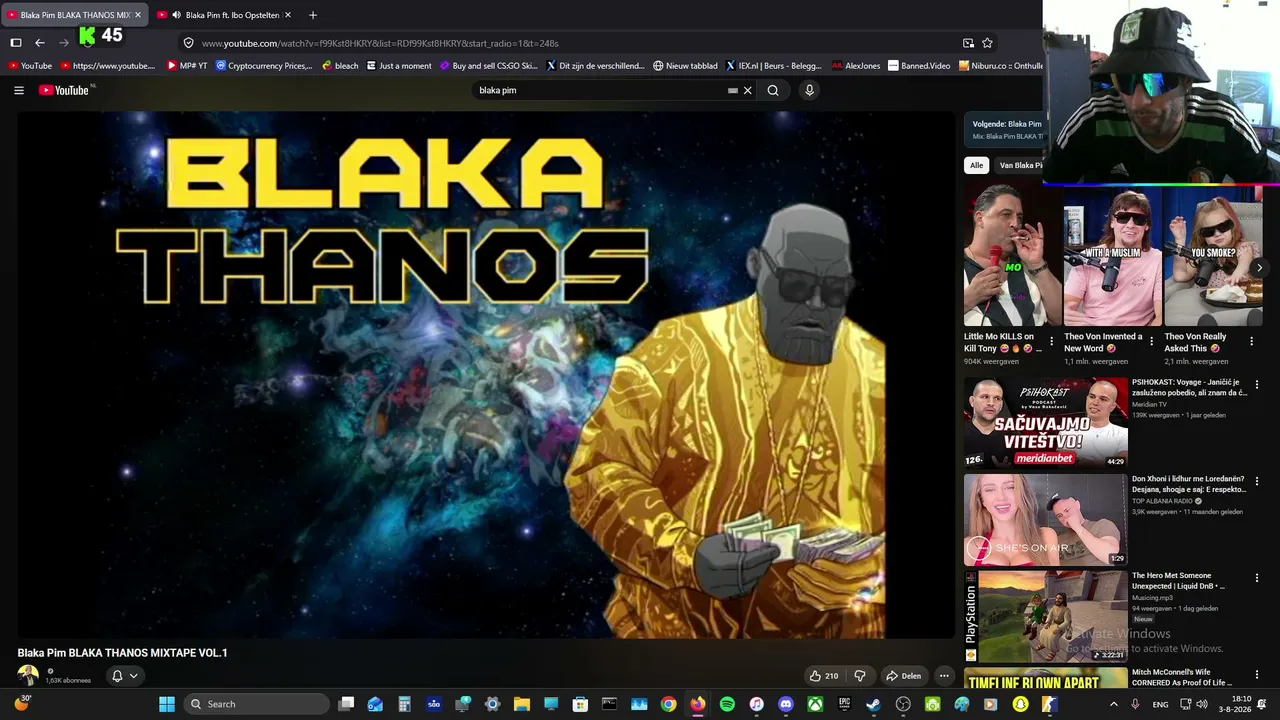Expand notification options chevron beside the bell
Image resolution: width=1280 pixels, height=720 pixels.
point(133,676)
